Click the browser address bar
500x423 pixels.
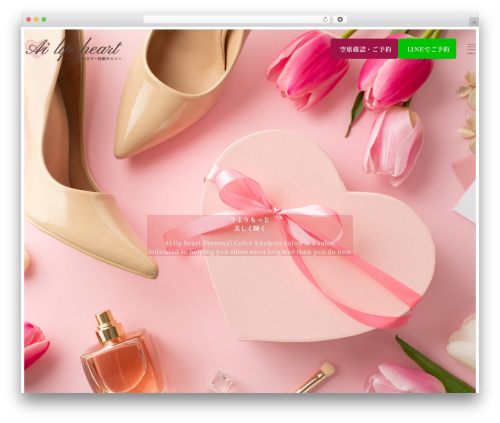click(237, 20)
